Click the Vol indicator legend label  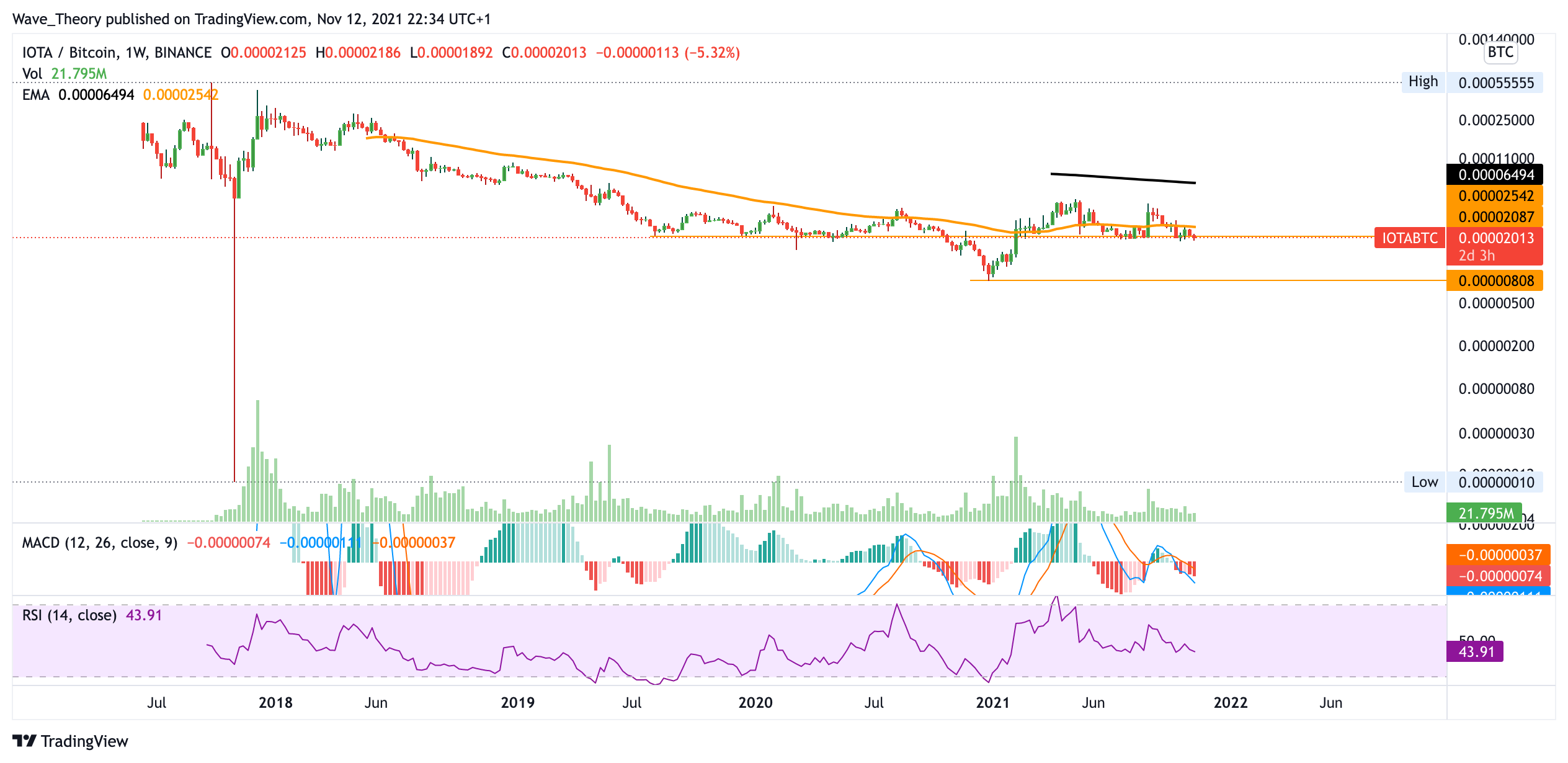tap(32, 74)
